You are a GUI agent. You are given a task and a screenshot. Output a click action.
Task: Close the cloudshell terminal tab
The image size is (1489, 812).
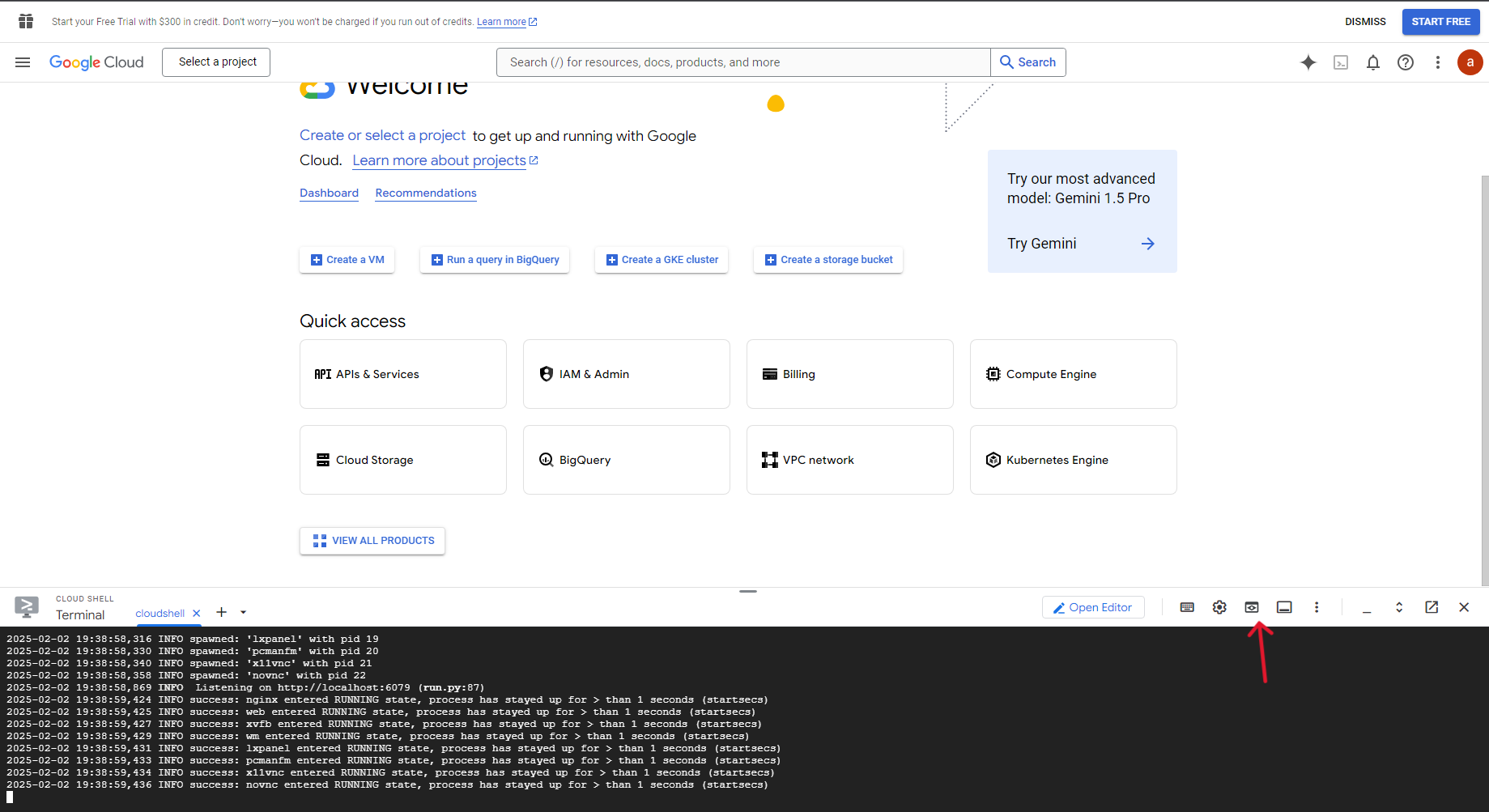pyautogui.click(x=197, y=614)
